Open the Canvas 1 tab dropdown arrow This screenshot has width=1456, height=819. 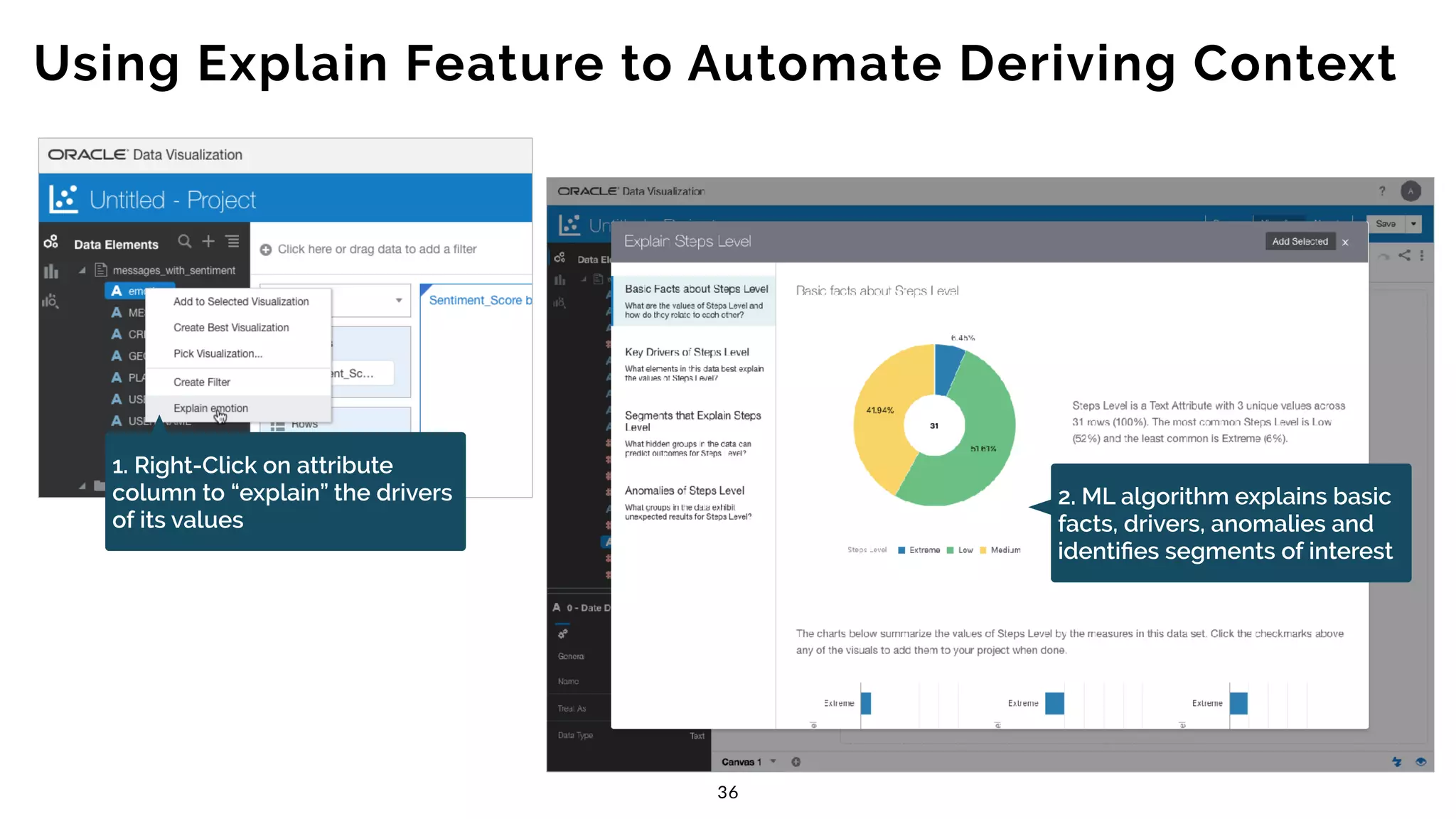click(x=773, y=761)
